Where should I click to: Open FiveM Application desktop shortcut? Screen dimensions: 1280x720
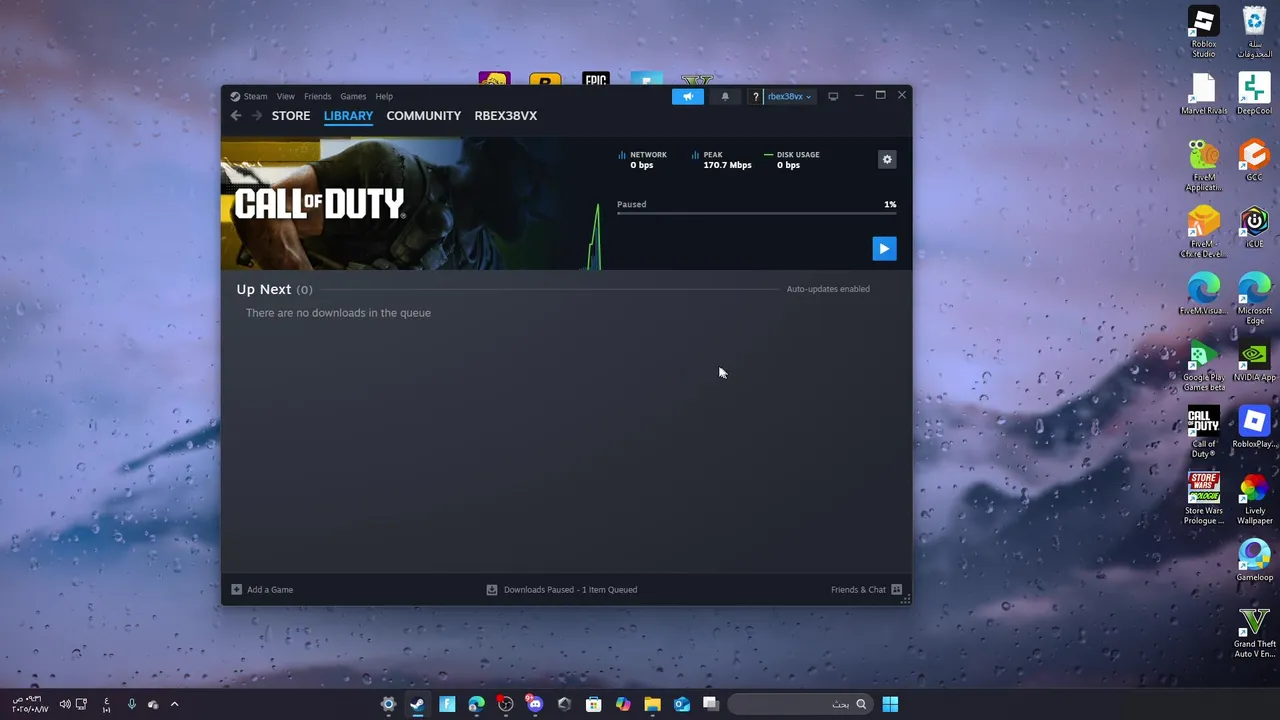[1204, 166]
